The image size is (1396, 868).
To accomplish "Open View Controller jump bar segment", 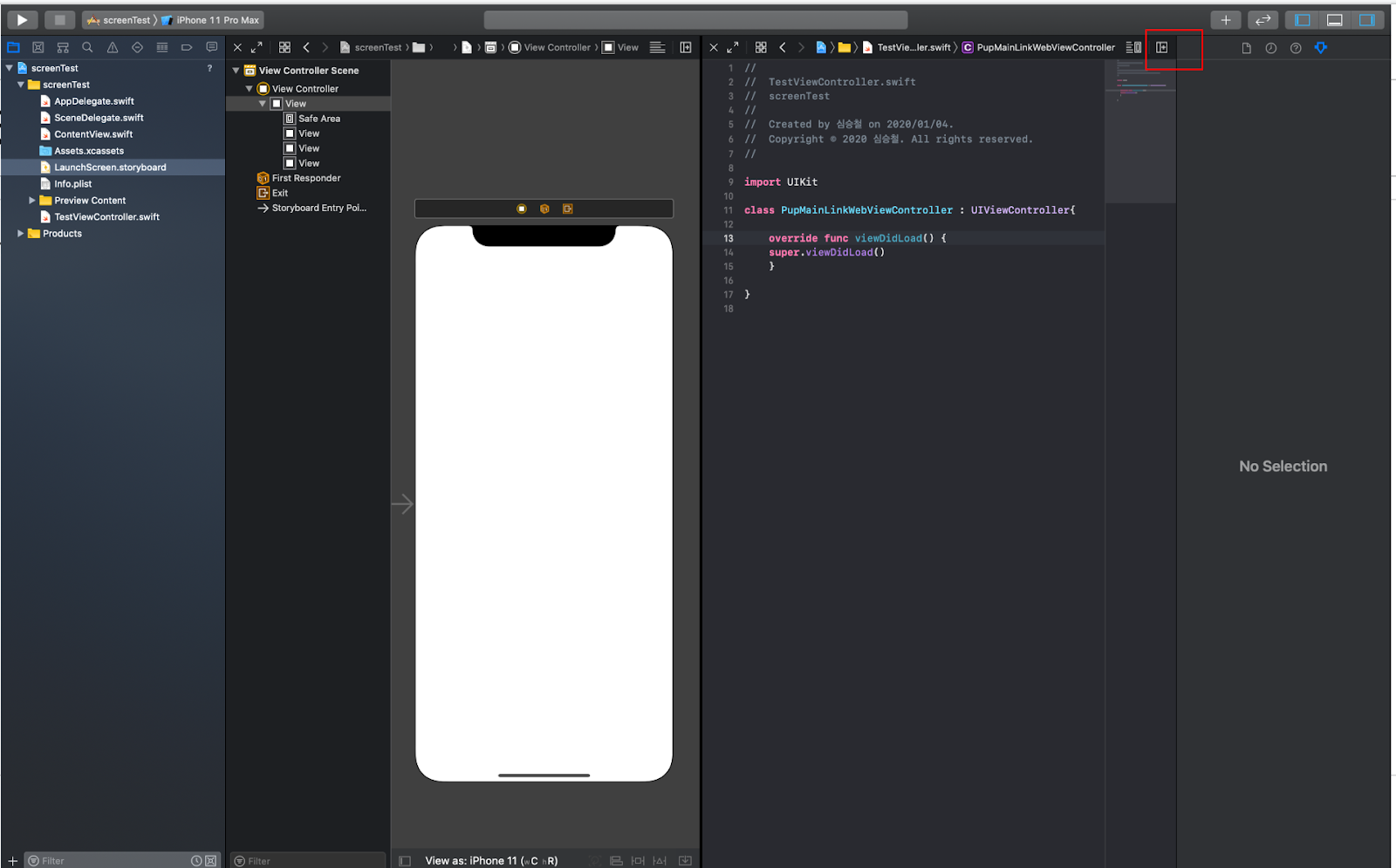I will coord(550,47).
